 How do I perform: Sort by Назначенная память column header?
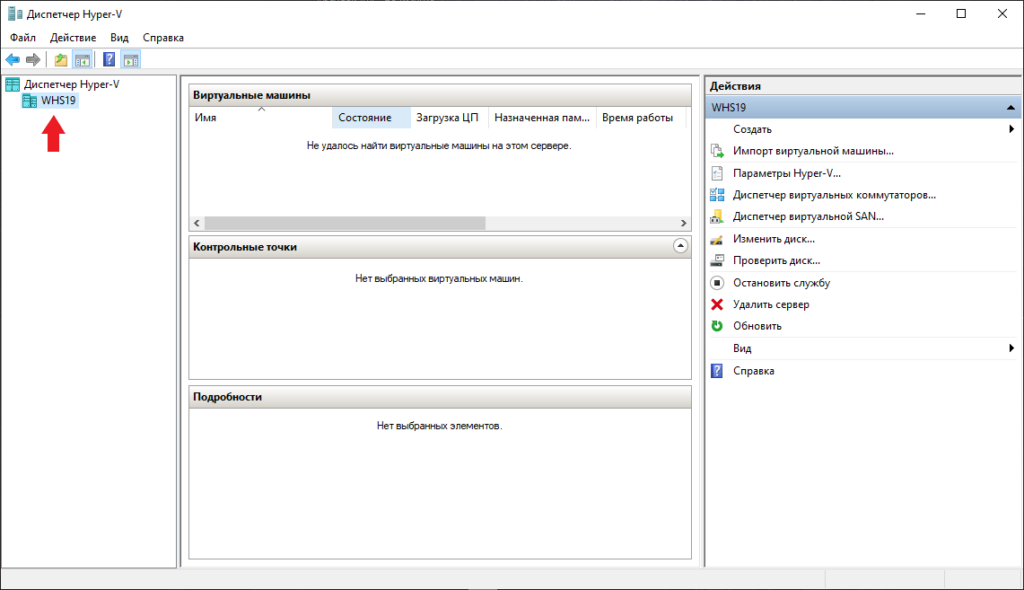click(x=542, y=118)
